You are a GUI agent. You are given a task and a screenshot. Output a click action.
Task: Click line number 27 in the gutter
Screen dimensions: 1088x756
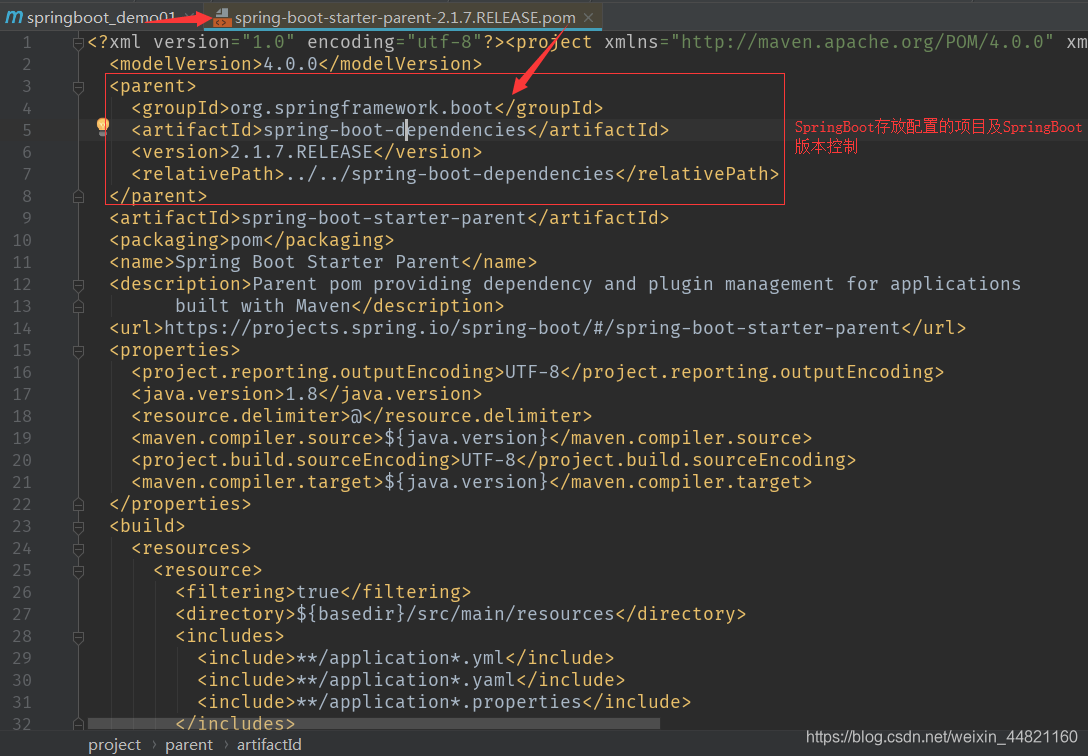[x=22, y=614]
